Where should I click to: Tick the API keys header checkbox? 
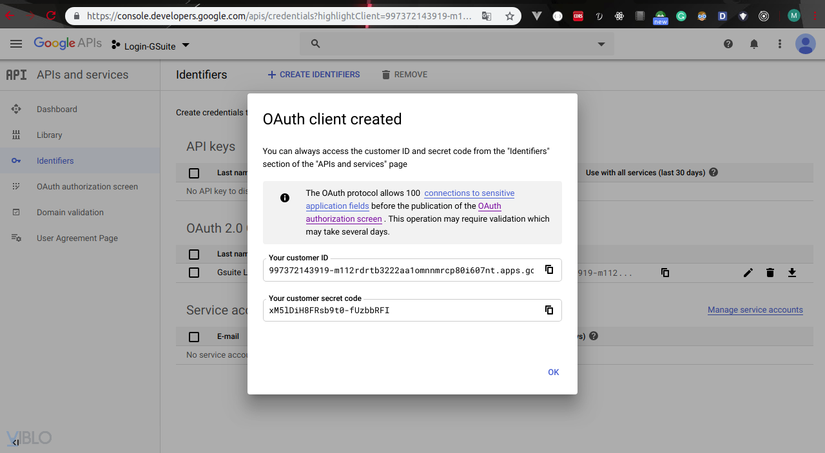pyautogui.click(x=194, y=173)
